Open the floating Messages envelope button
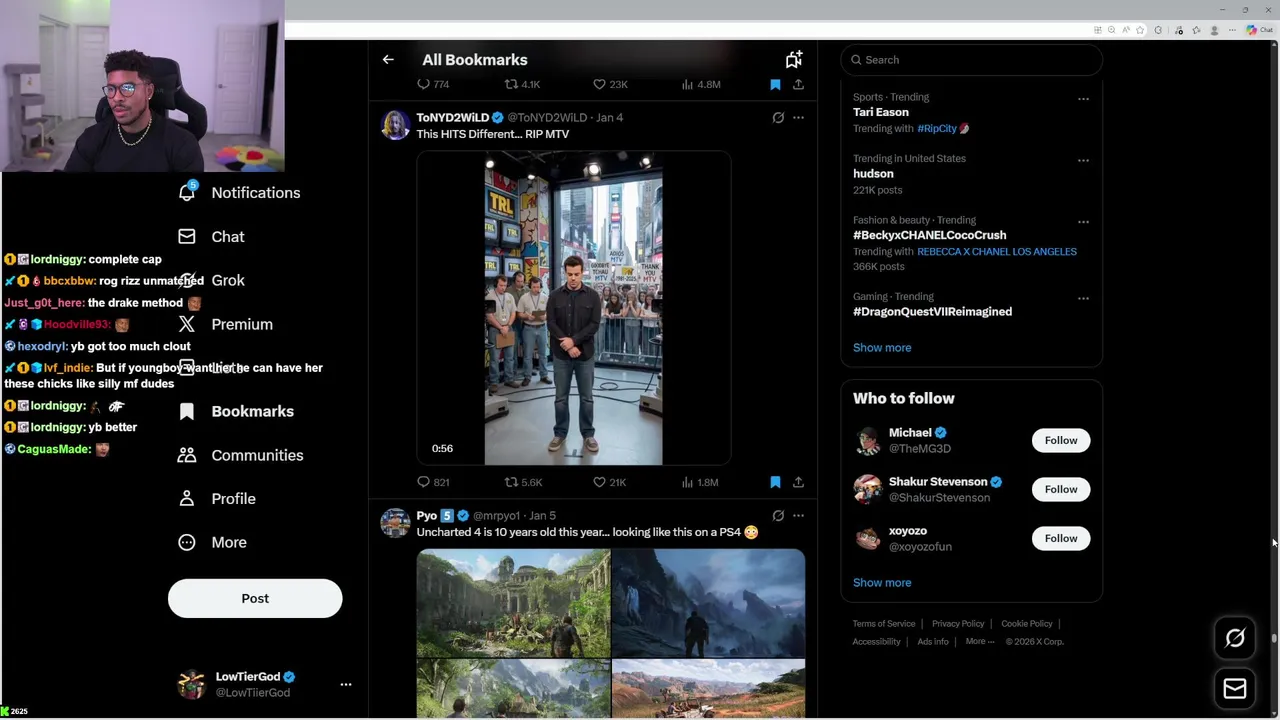 1235,688
